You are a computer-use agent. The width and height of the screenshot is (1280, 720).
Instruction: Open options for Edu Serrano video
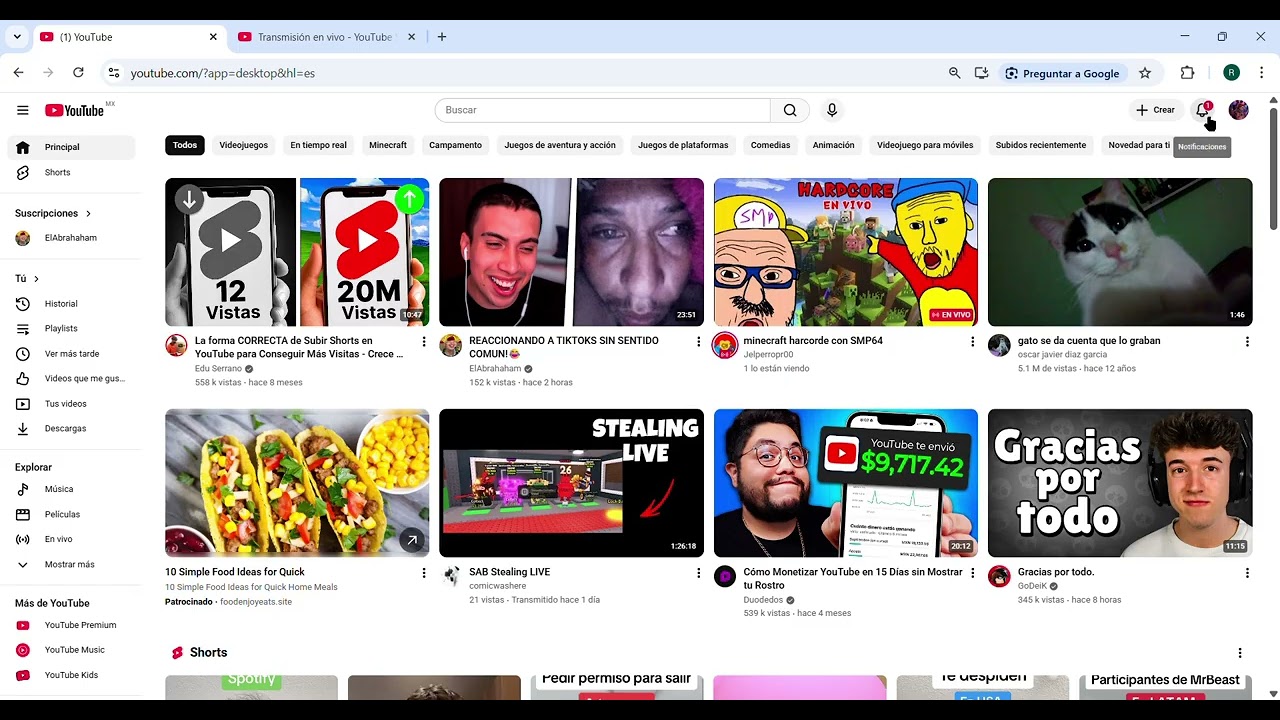(424, 342)
